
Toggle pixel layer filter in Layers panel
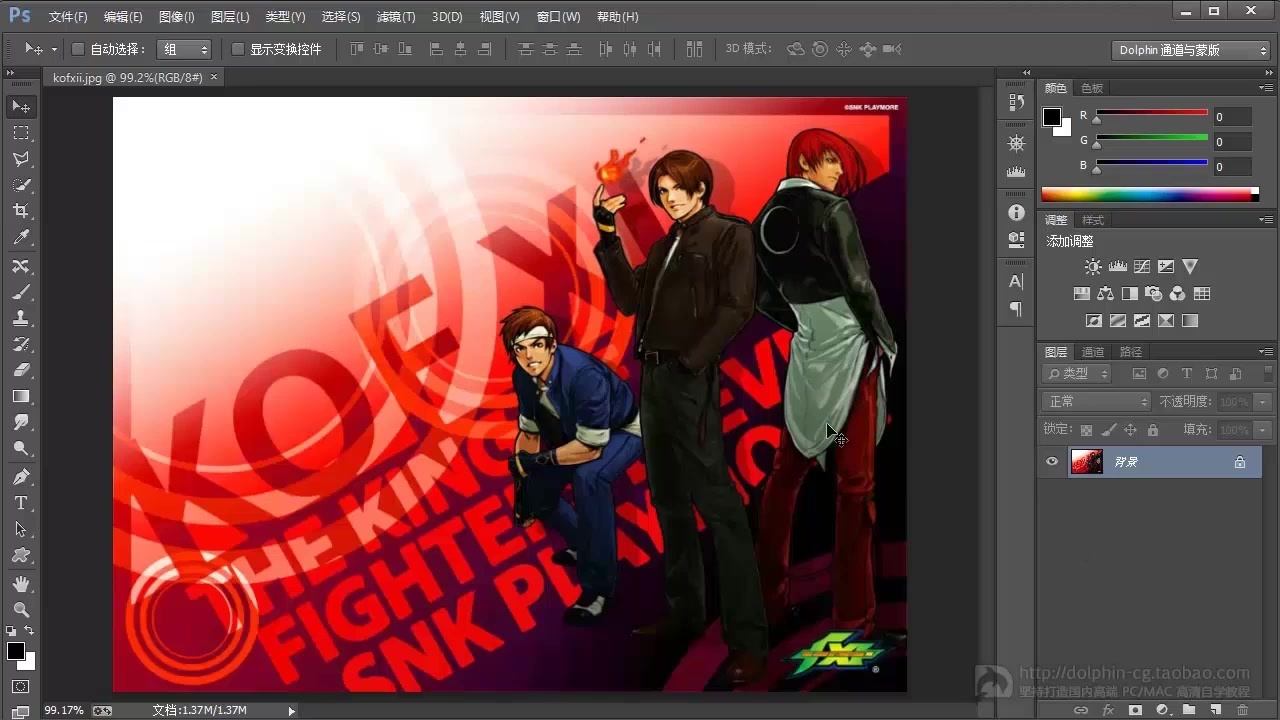[x=1139, y=374]
